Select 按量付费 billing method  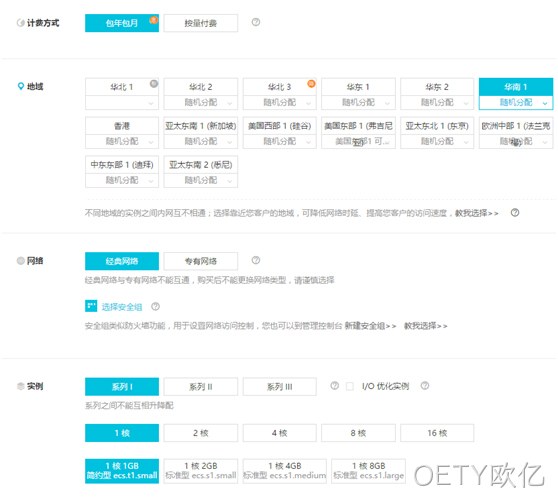[x=201, y=23]
